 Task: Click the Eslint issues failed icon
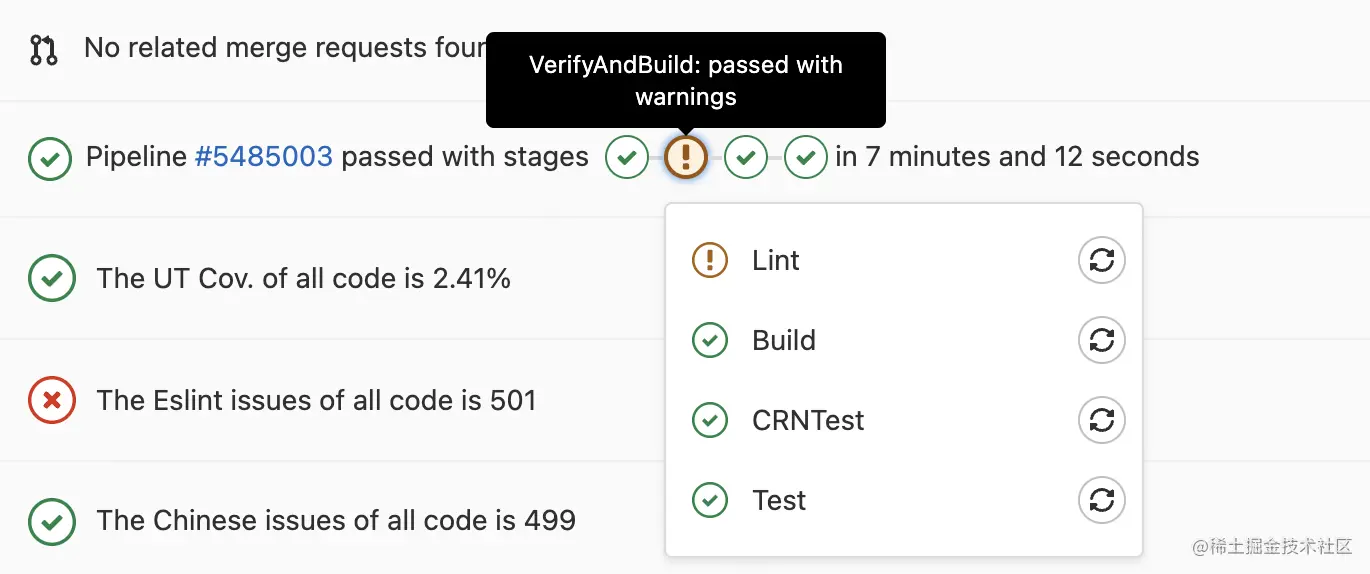[x=52, y=400]
